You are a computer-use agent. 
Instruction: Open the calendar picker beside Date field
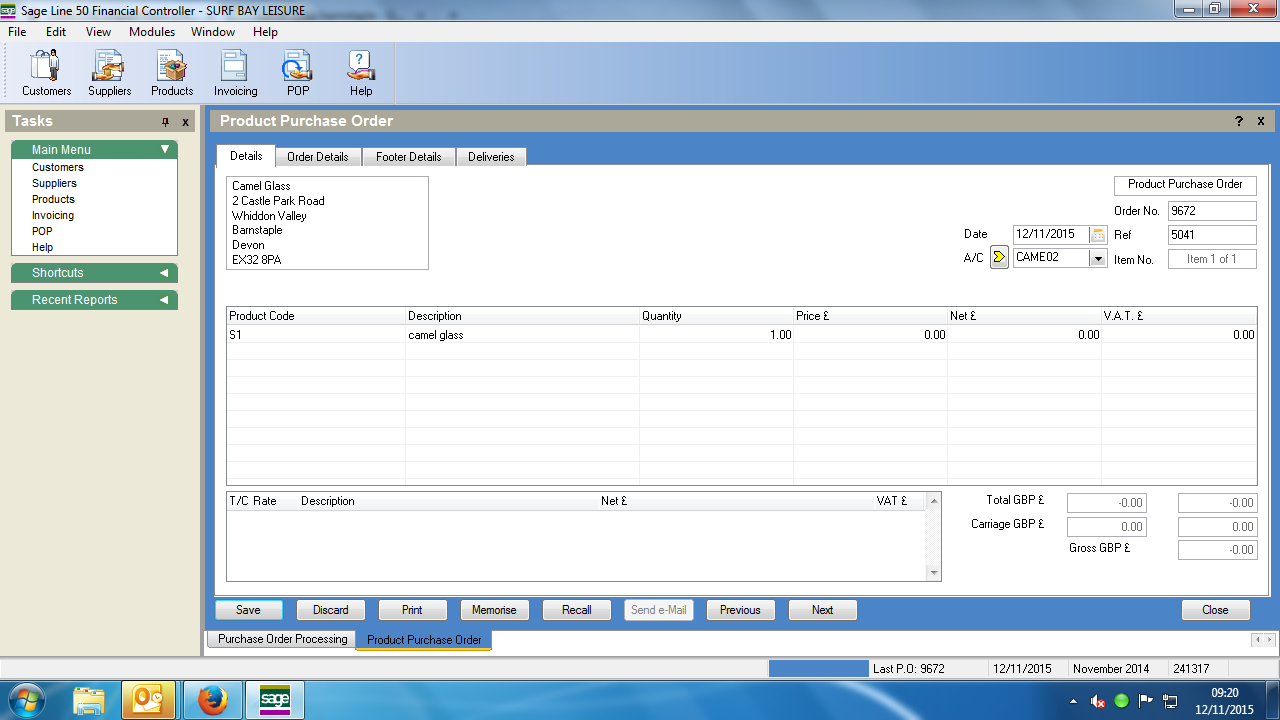point(1098,235)
